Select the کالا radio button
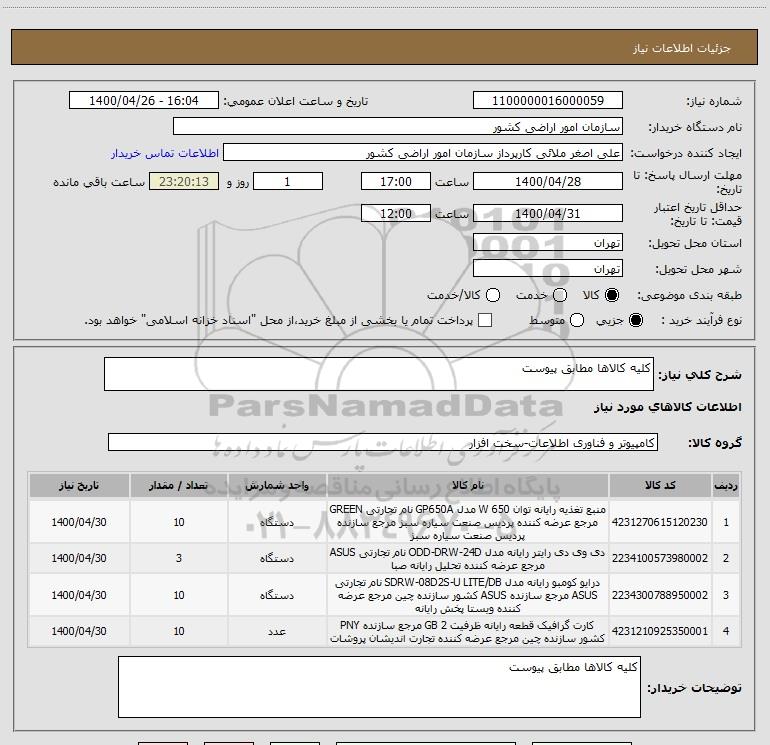The height and width of the screenshot is (745, 770). 612,295
